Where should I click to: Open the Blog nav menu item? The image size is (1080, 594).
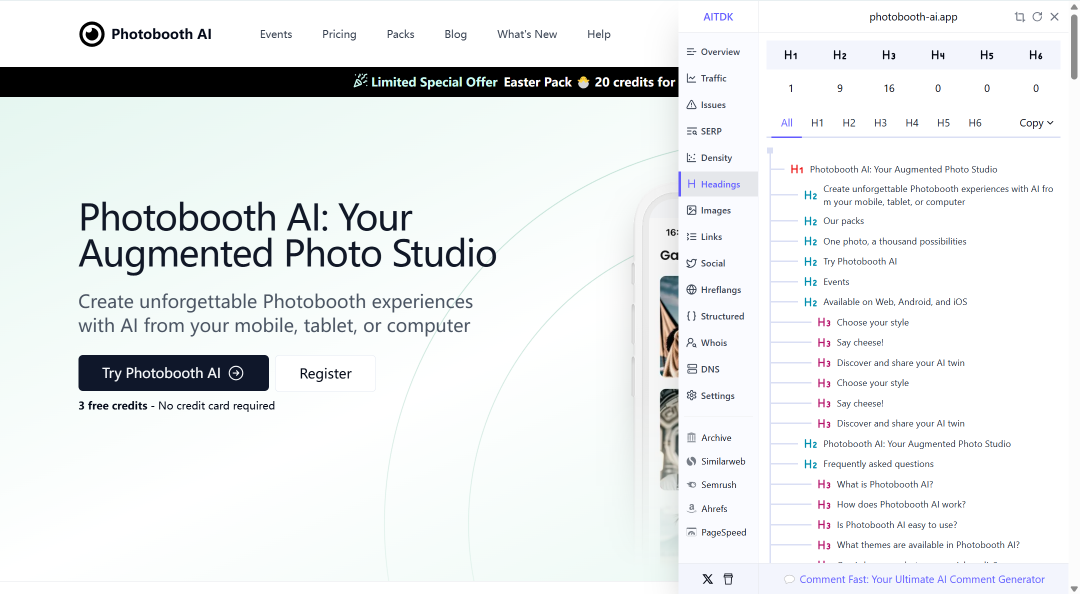point(455,34)
